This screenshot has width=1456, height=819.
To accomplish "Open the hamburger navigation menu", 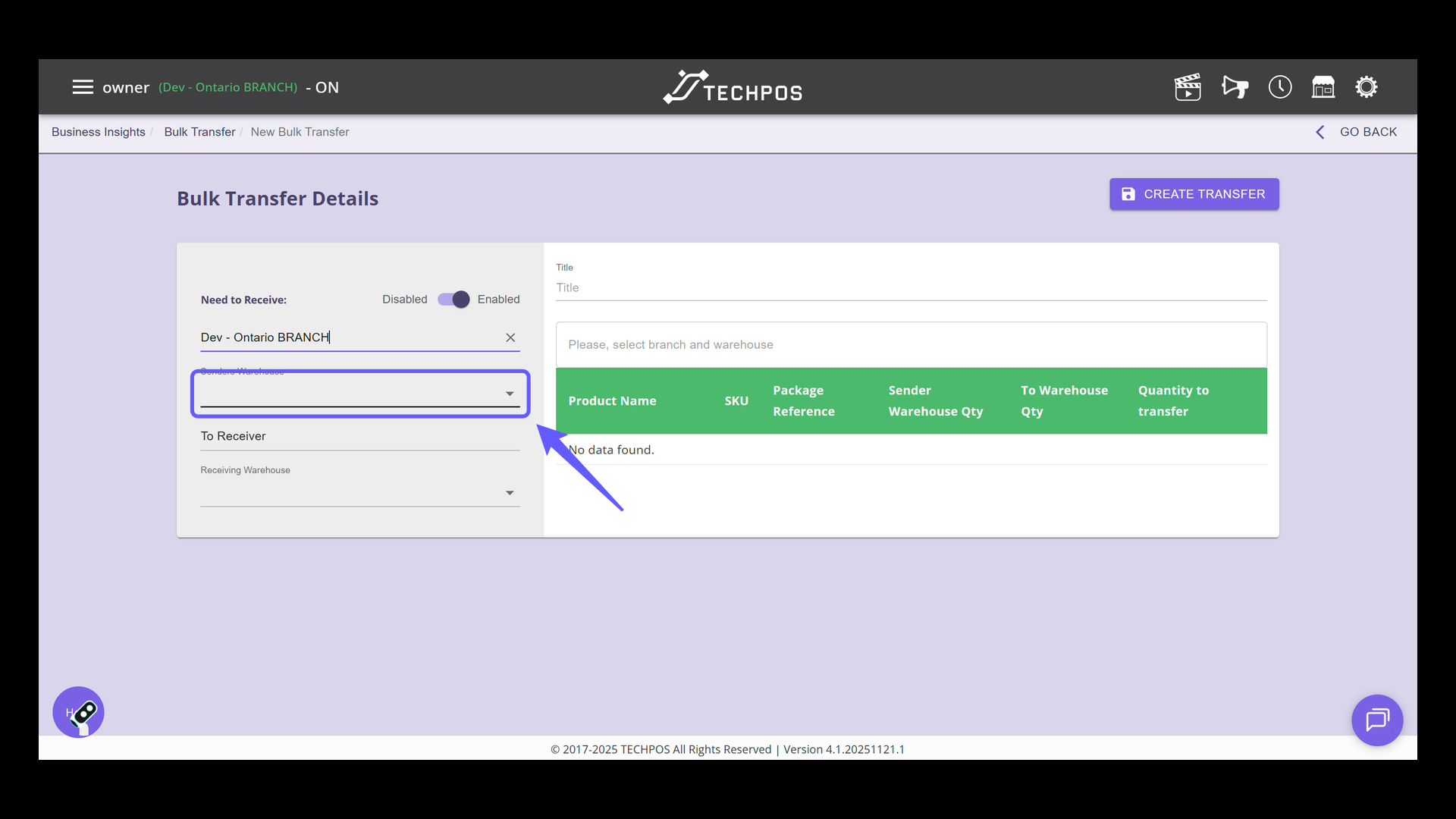I will click(x=83, y=87).
